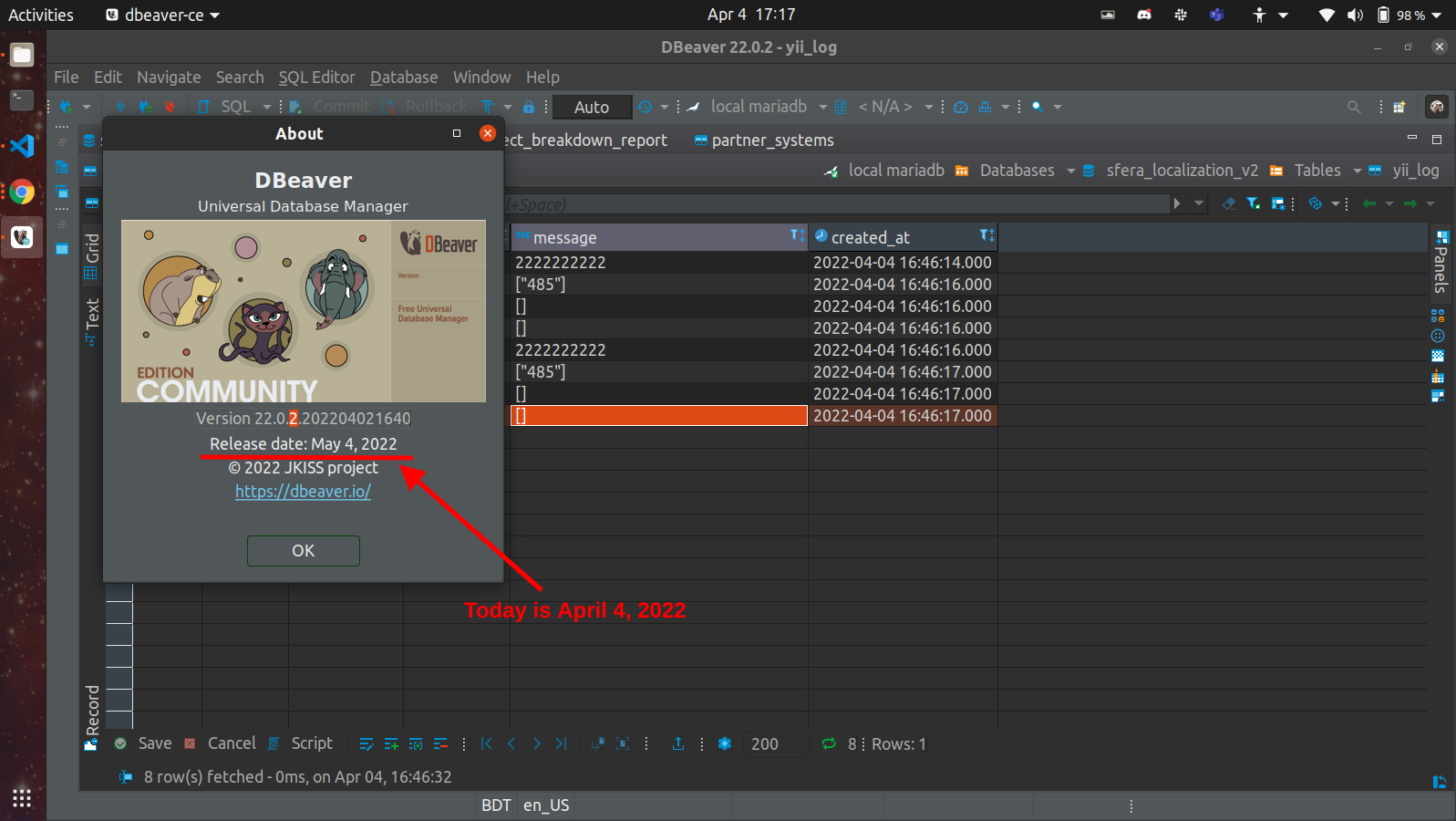Expand the SQL editor dropdown arrow

(267, 107)
